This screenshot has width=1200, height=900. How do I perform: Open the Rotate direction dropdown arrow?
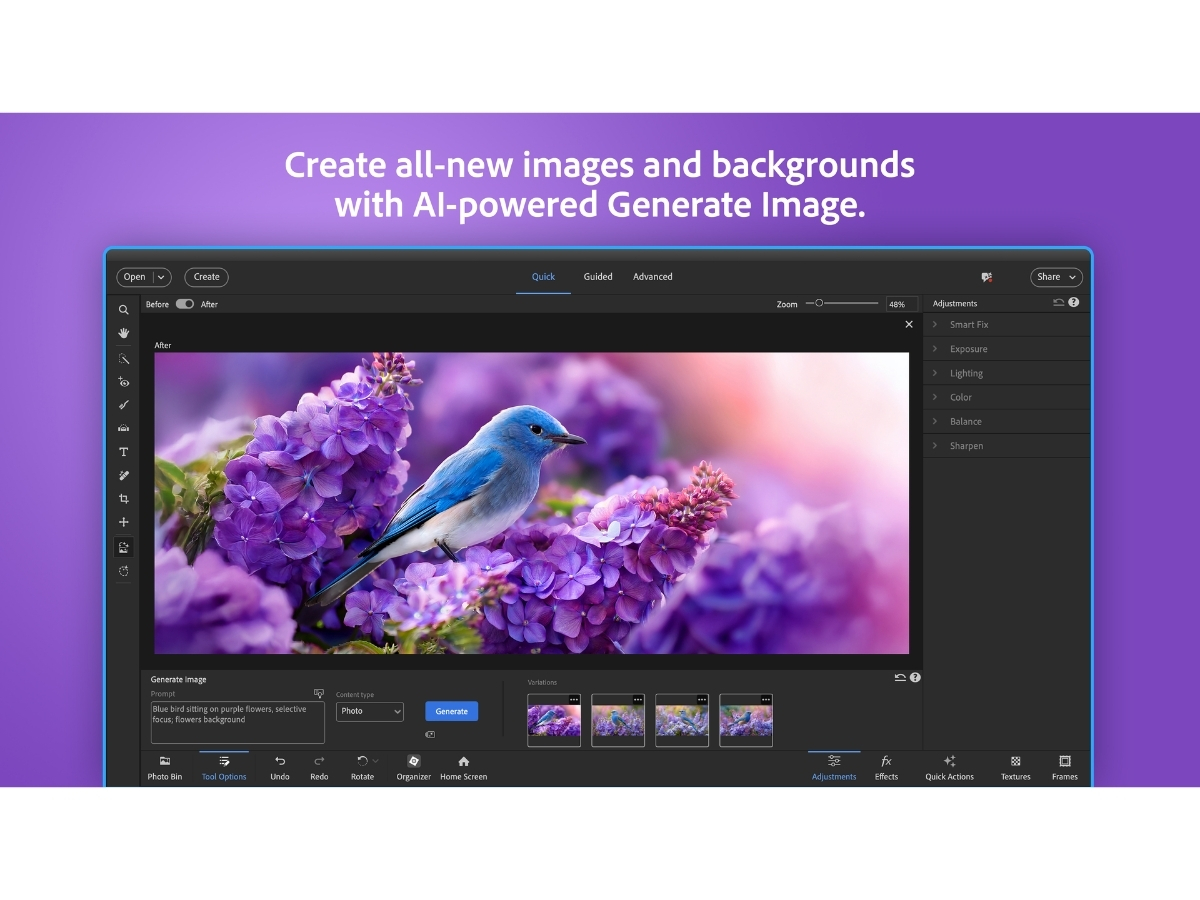pos(375,761)
